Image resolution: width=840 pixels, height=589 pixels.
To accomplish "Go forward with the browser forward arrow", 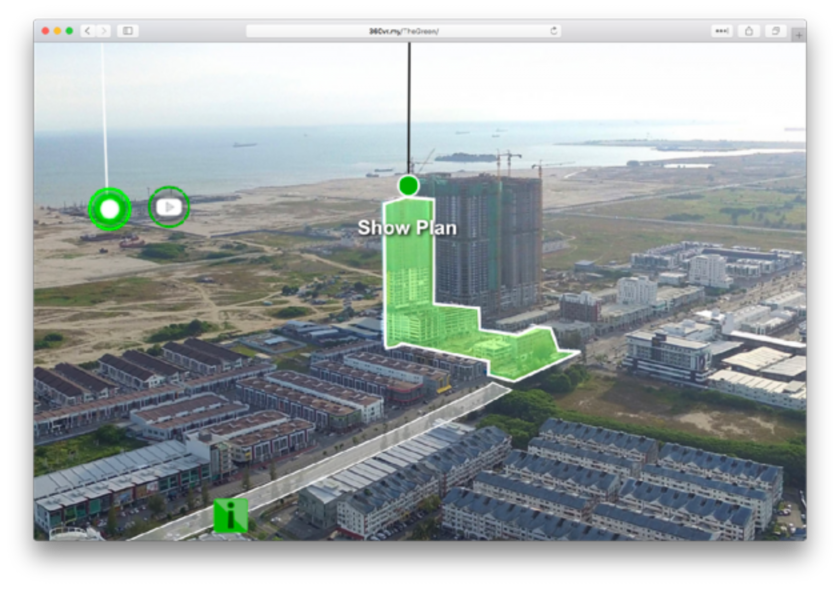I will click(x=103, y=31).
